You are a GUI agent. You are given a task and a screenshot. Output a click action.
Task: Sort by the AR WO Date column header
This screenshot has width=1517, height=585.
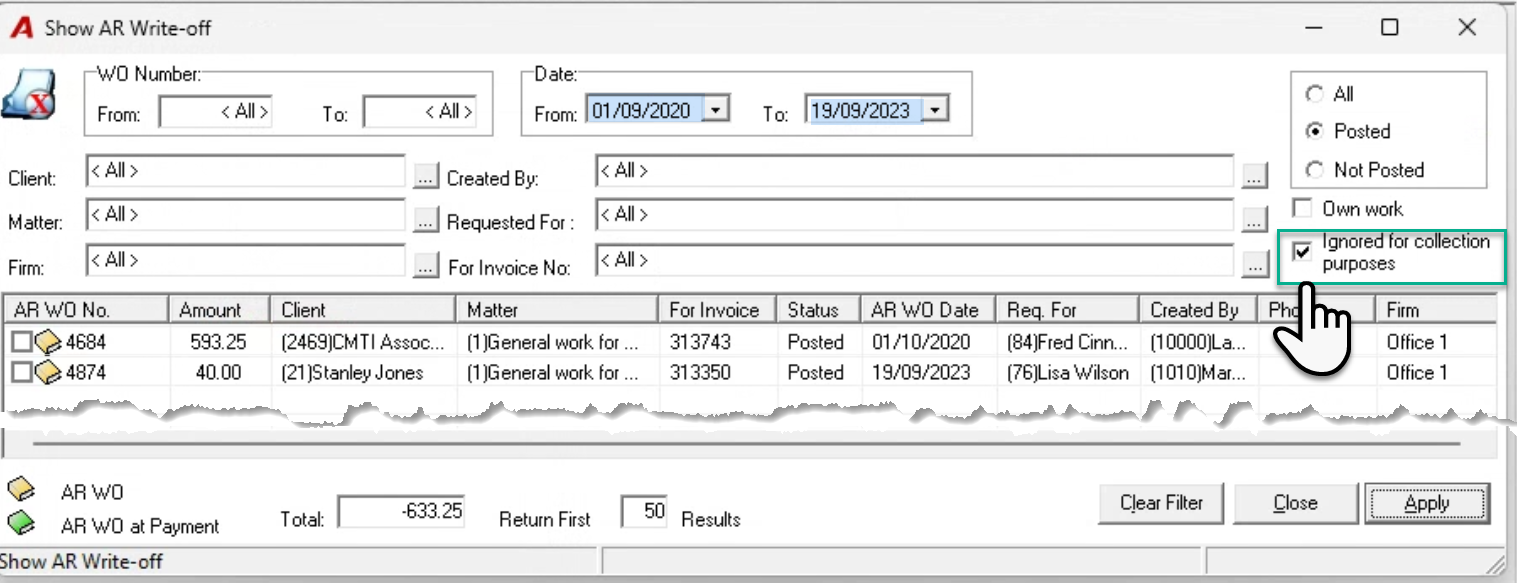(929, 310)
